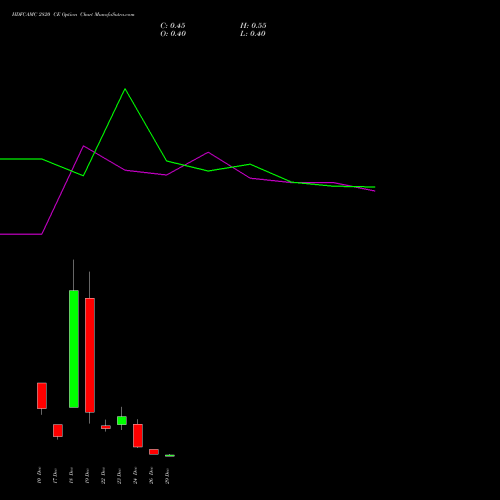Click the green candle above 23 Dec
The image size is (500, 500).
122,420
